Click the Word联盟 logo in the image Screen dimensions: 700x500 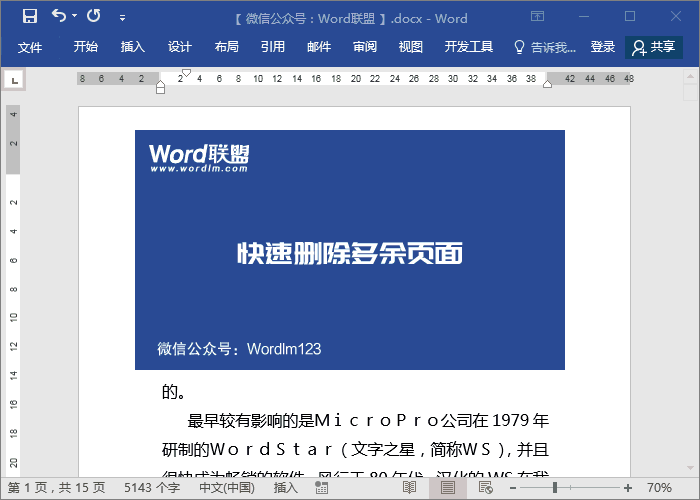[x=199, y=158]
